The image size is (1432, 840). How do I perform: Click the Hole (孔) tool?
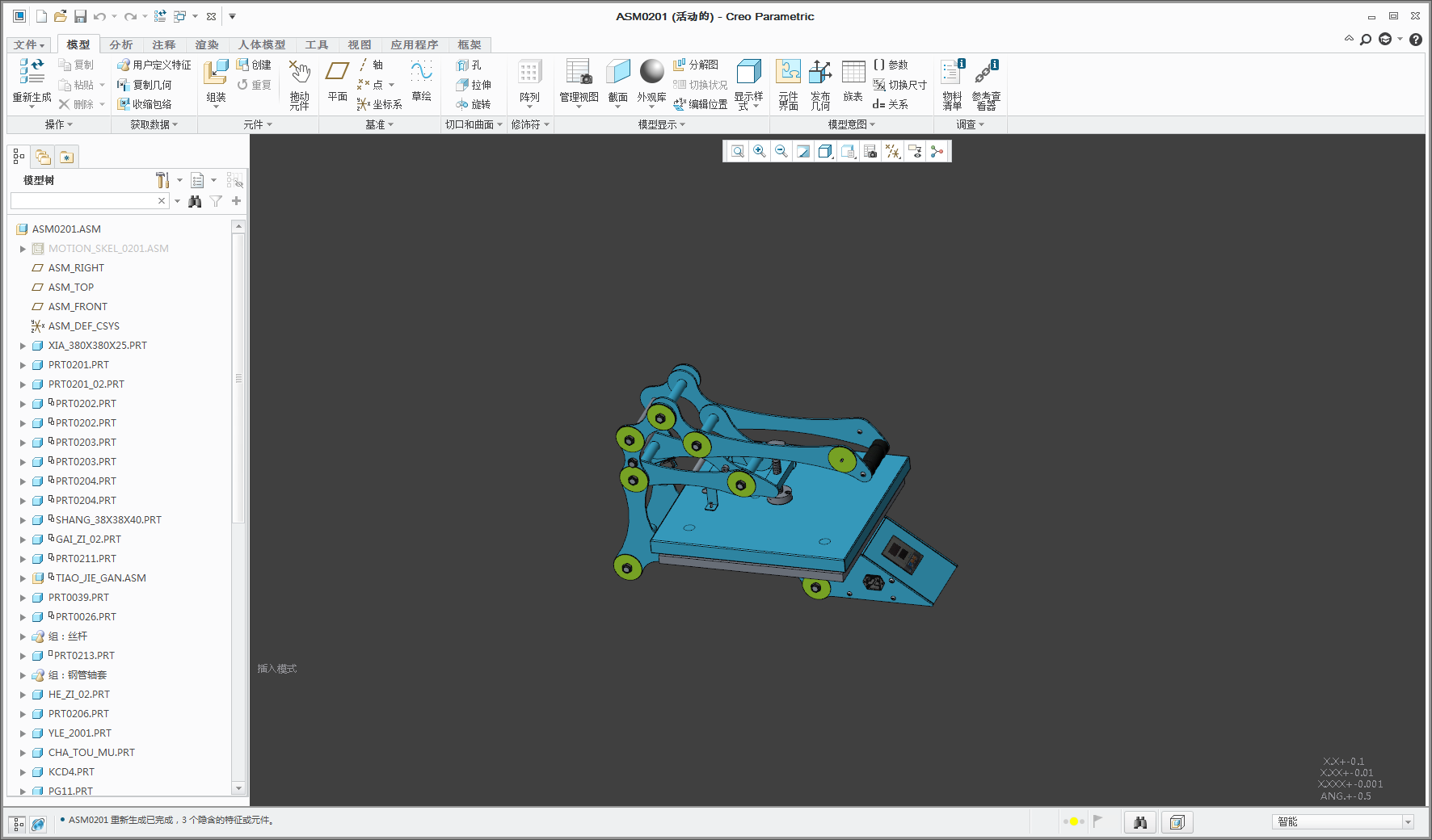(469, 65)
